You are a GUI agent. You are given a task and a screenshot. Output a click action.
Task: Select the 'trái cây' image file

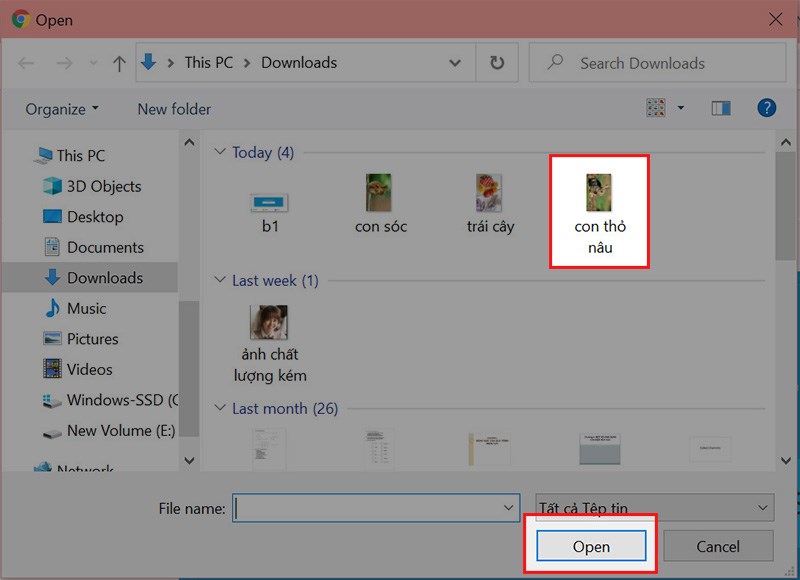coord(490,204)
